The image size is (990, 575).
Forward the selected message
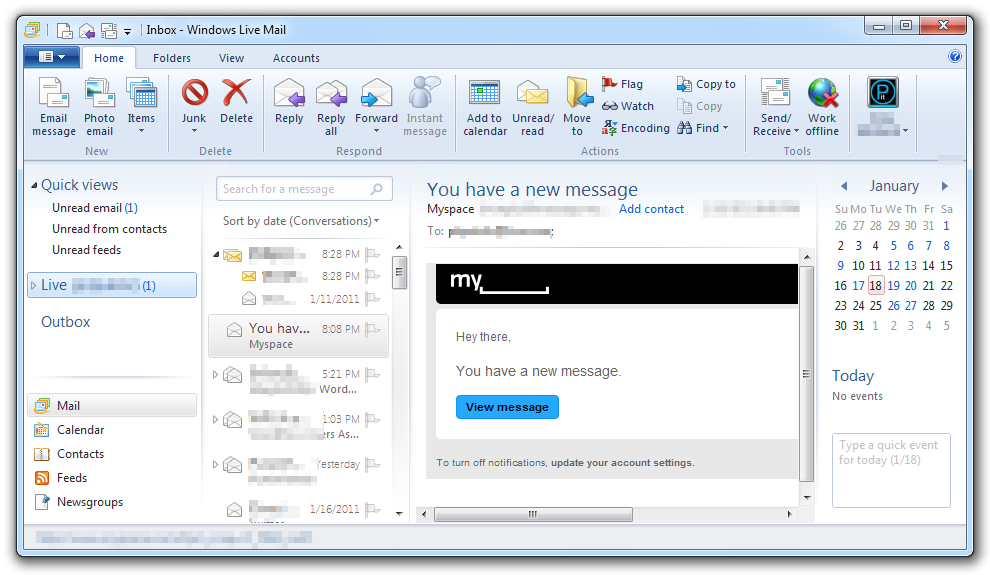(376, 106)
